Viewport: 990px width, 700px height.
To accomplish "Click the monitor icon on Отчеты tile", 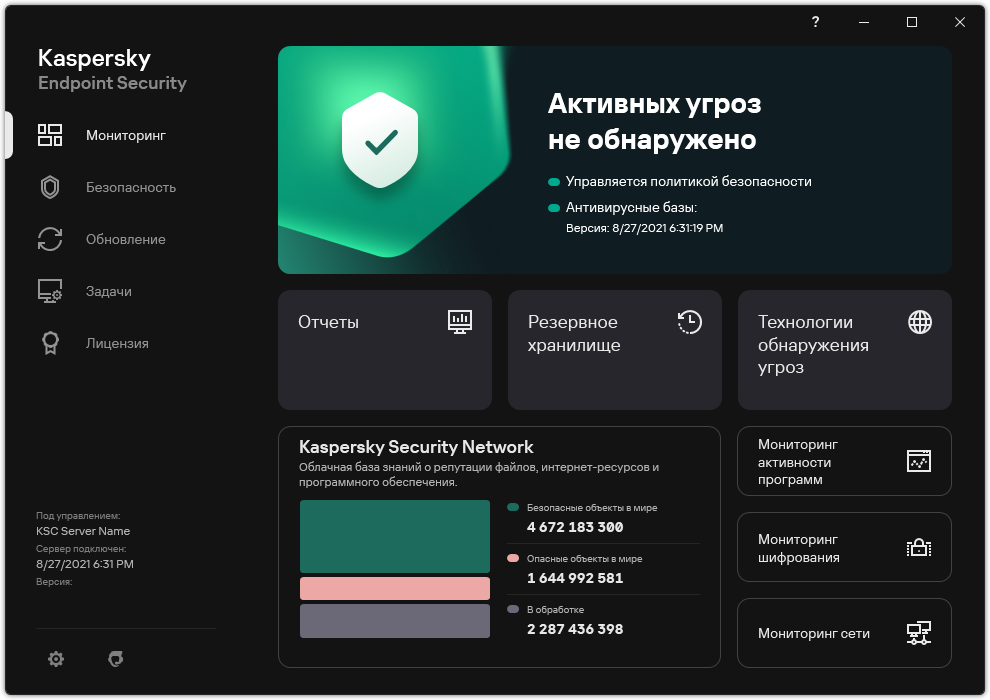I will click(x=460, y=322).
